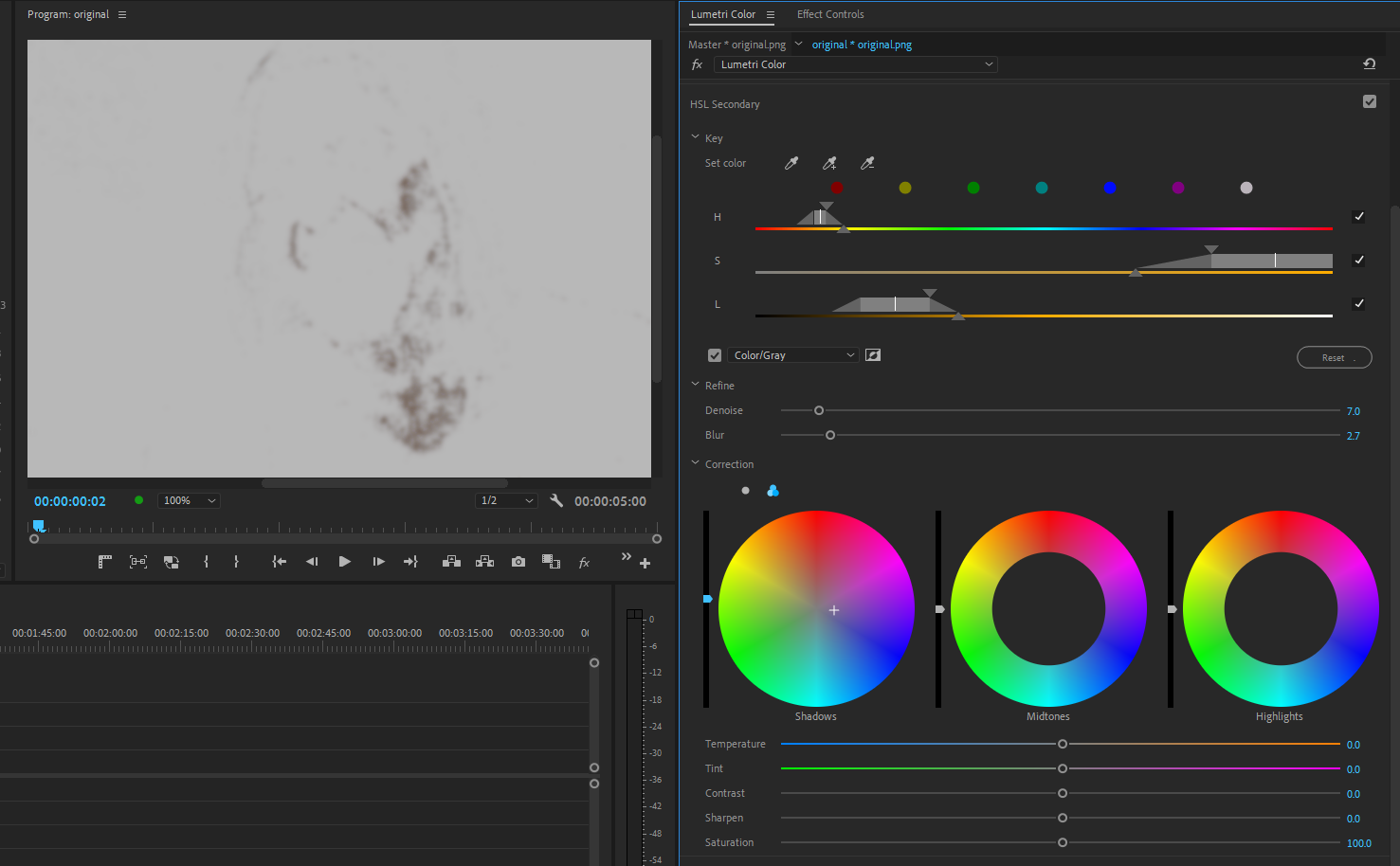Viewport: 1400px width, 866px height.
Task: Toggle the L range checkbox
Action: click(x=1359, y=304)
